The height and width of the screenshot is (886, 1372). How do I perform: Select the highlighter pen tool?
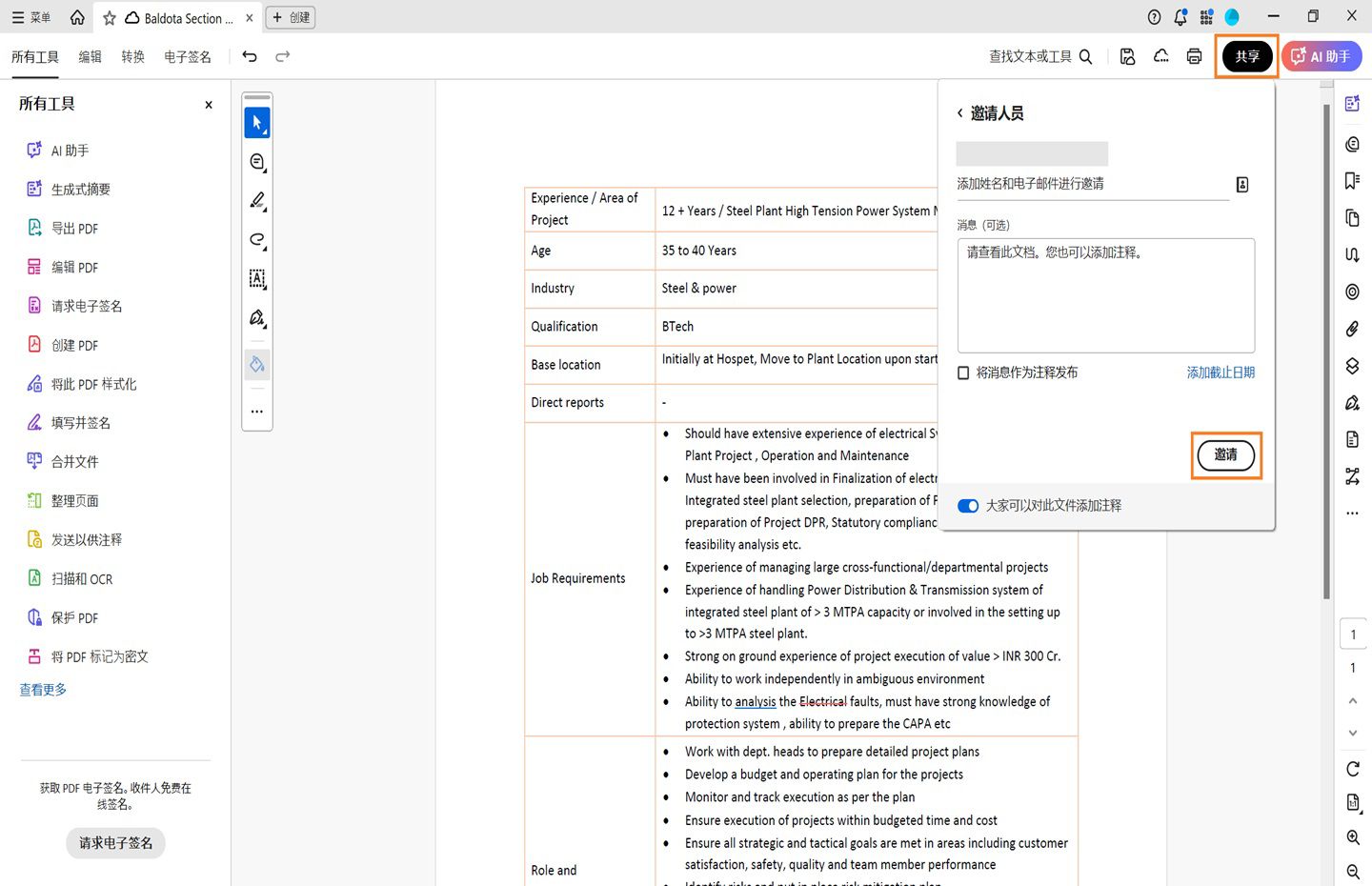click(257, 201)
